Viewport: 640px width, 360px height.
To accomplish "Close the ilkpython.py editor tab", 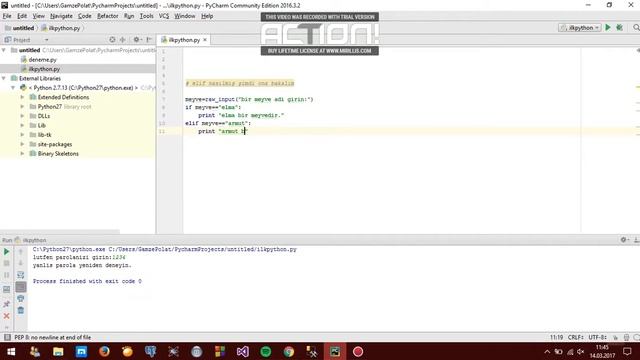I will click(x=205, y=40).
